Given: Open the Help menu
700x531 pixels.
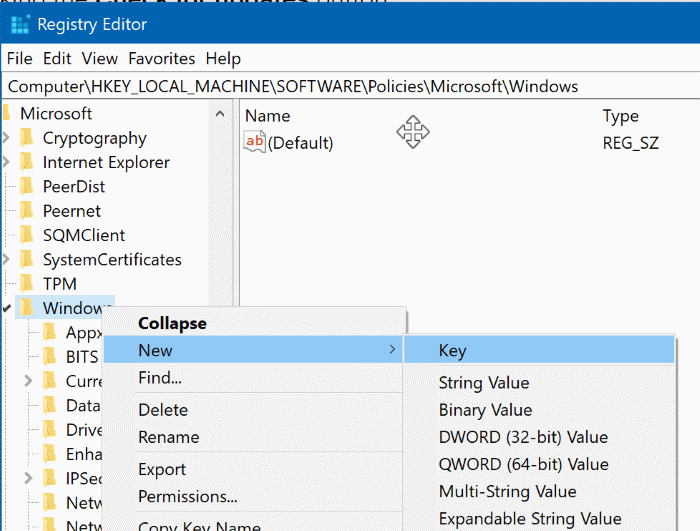Looking at the screenshot, I should pyautogui.click(x=223, y=59).
